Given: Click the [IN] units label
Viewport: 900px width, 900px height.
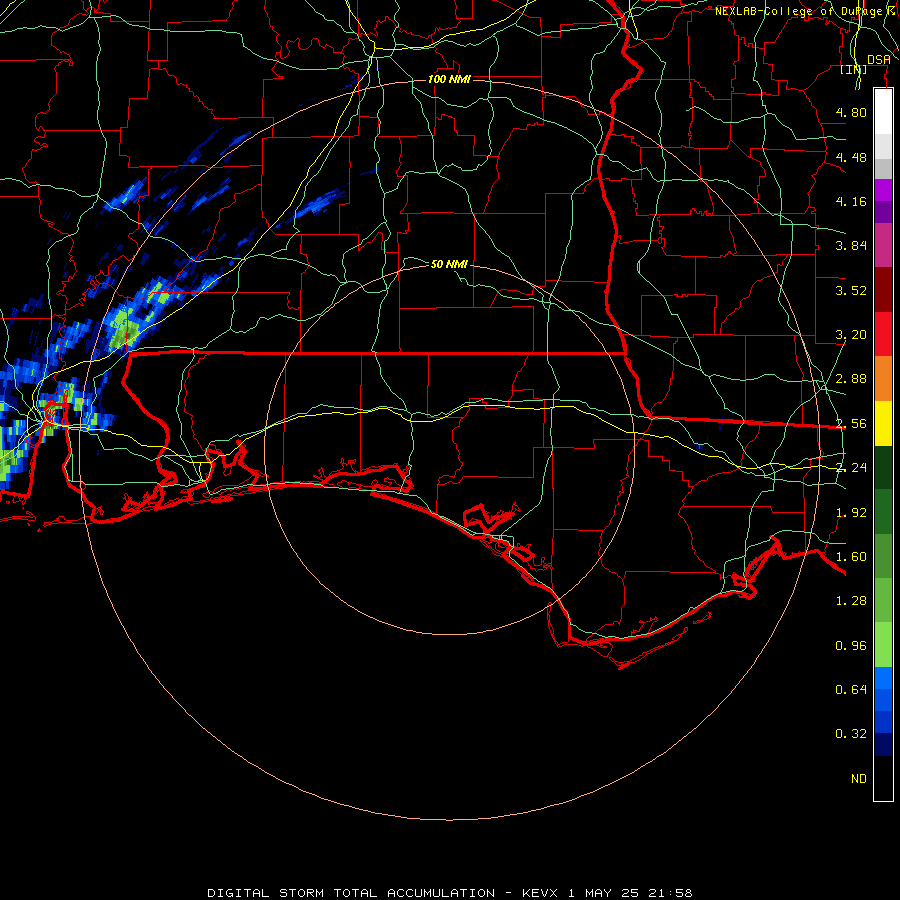Looking at the screenshot, I should pos(853,69).
